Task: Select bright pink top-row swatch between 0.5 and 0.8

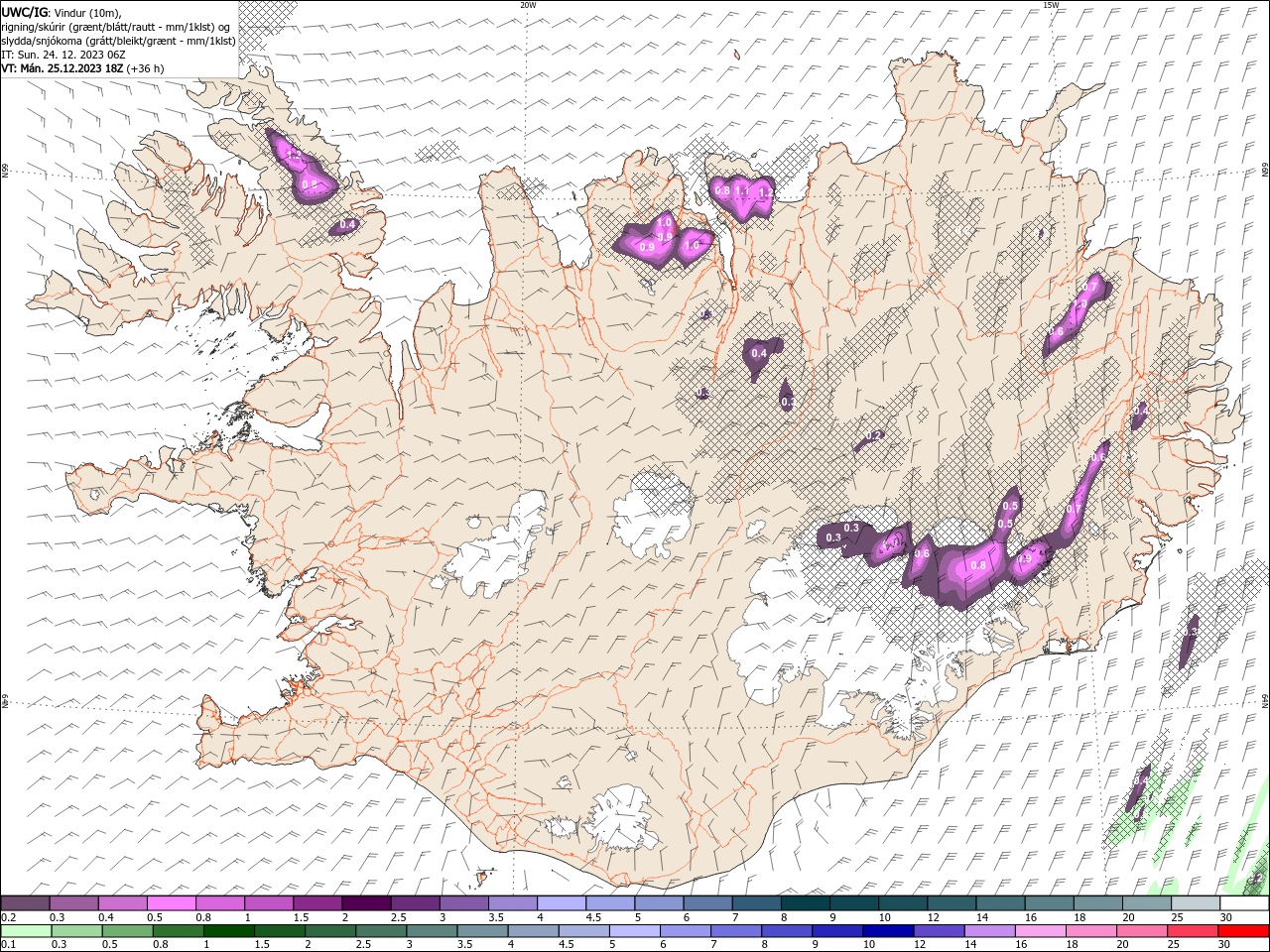Action: pyautogui.click(x=171, y=903)
